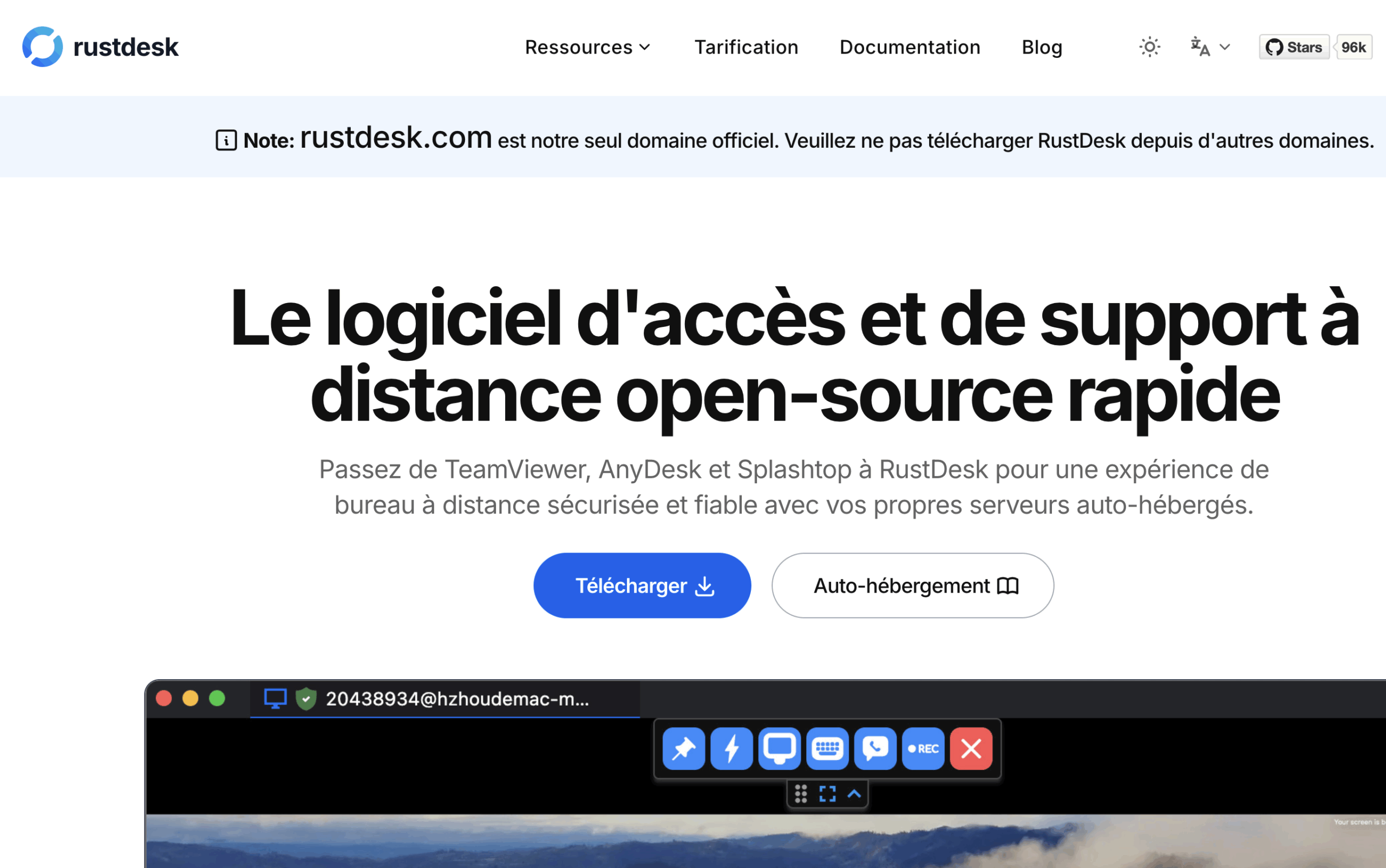Click the rustdesk.com domain text
The width and height of the screenshot is (1386, 868).
pos(396,137)
